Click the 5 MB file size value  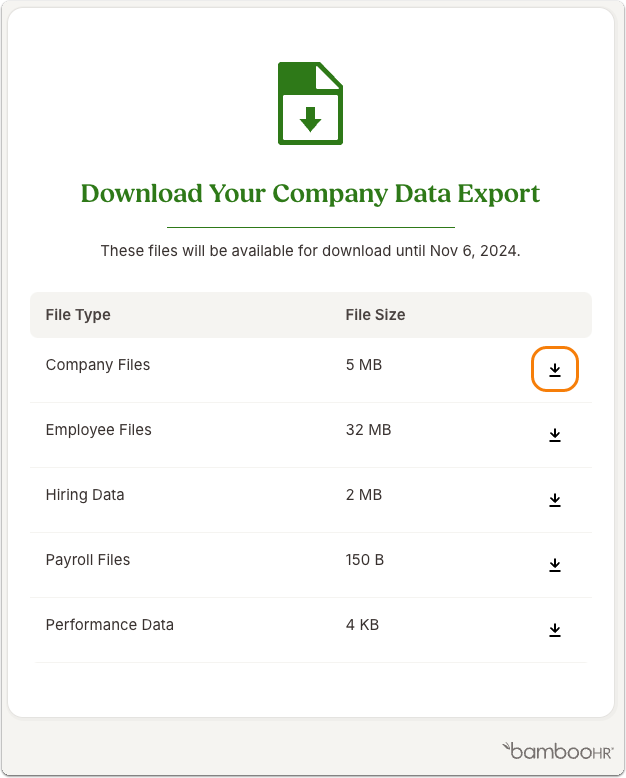364,365
